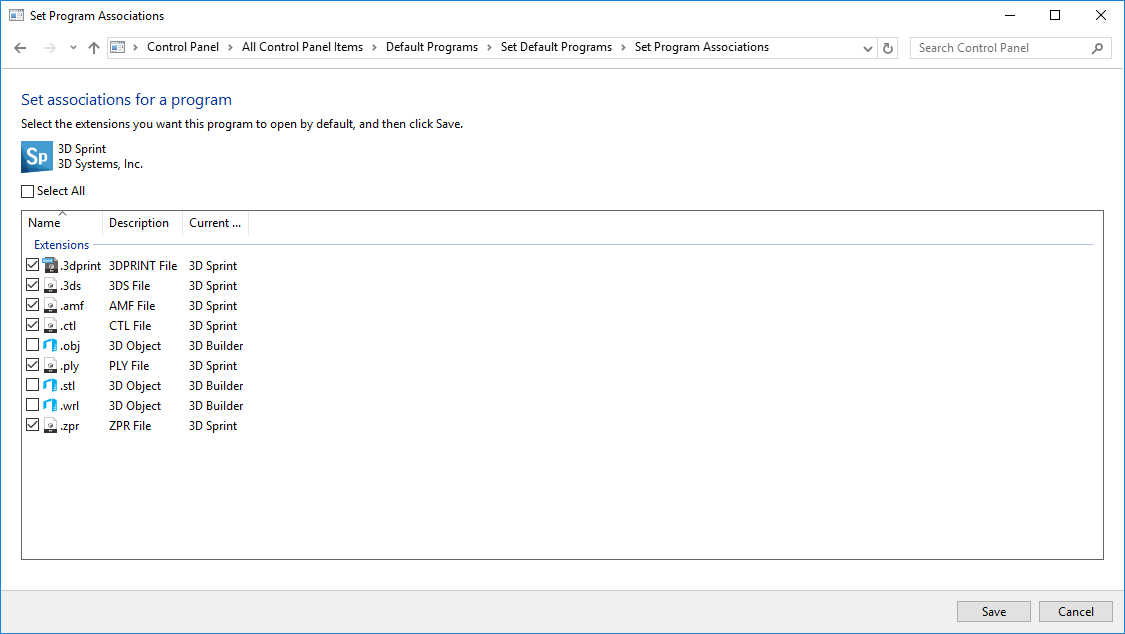Enable the .obj checkbox
This screenshot has height=634, width=1125.
pyautogui.click(x=32, y=345)
